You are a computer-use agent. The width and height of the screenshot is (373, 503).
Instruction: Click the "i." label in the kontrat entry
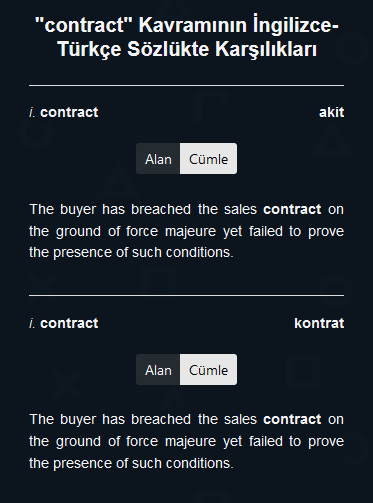(32, 323)
